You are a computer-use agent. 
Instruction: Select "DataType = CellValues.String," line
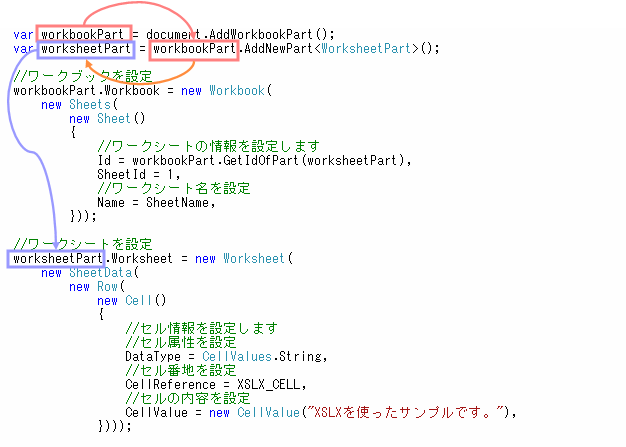click(x=226, y=356)
